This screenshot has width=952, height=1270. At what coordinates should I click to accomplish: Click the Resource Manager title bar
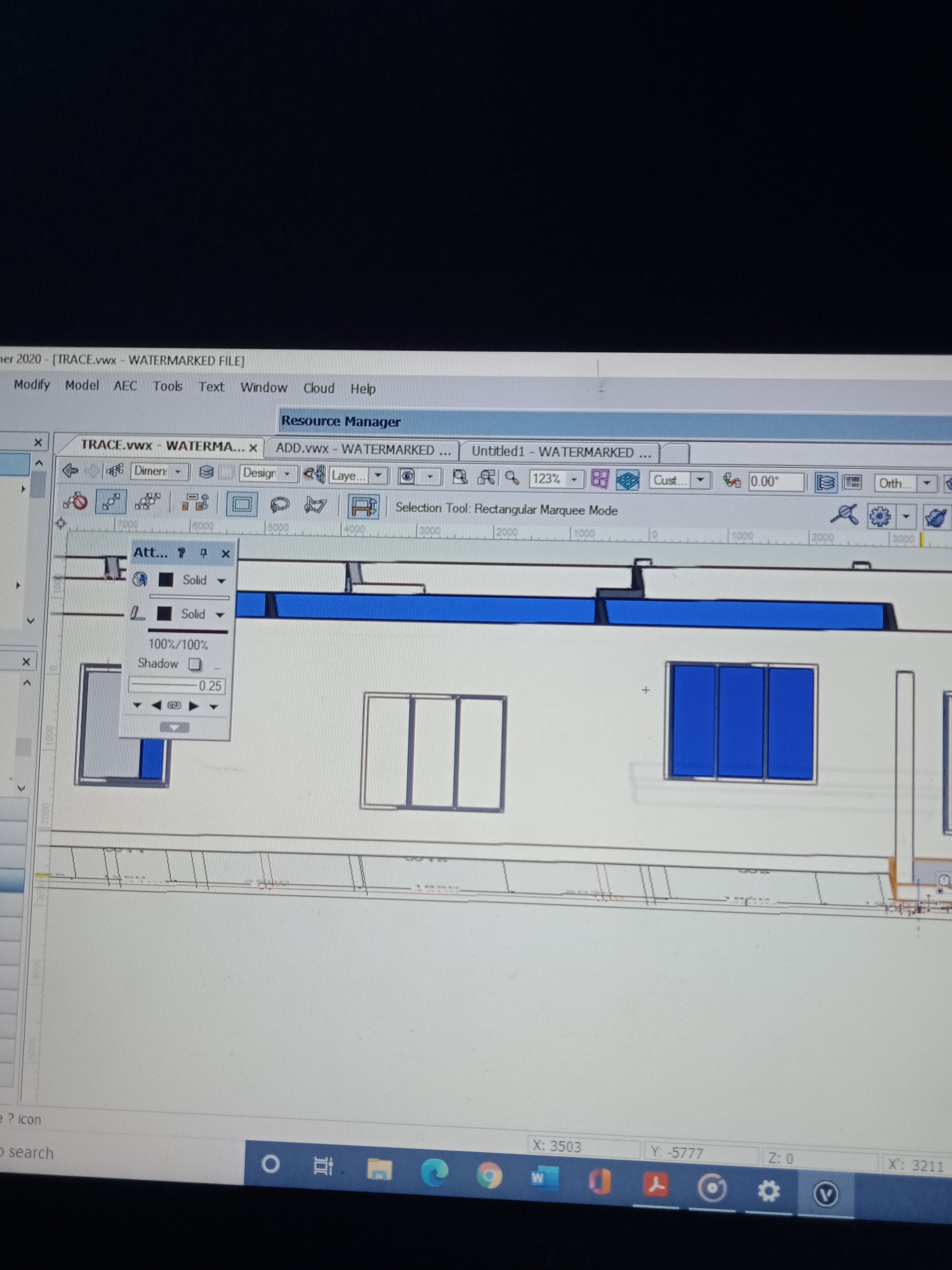tap(341, 421)
